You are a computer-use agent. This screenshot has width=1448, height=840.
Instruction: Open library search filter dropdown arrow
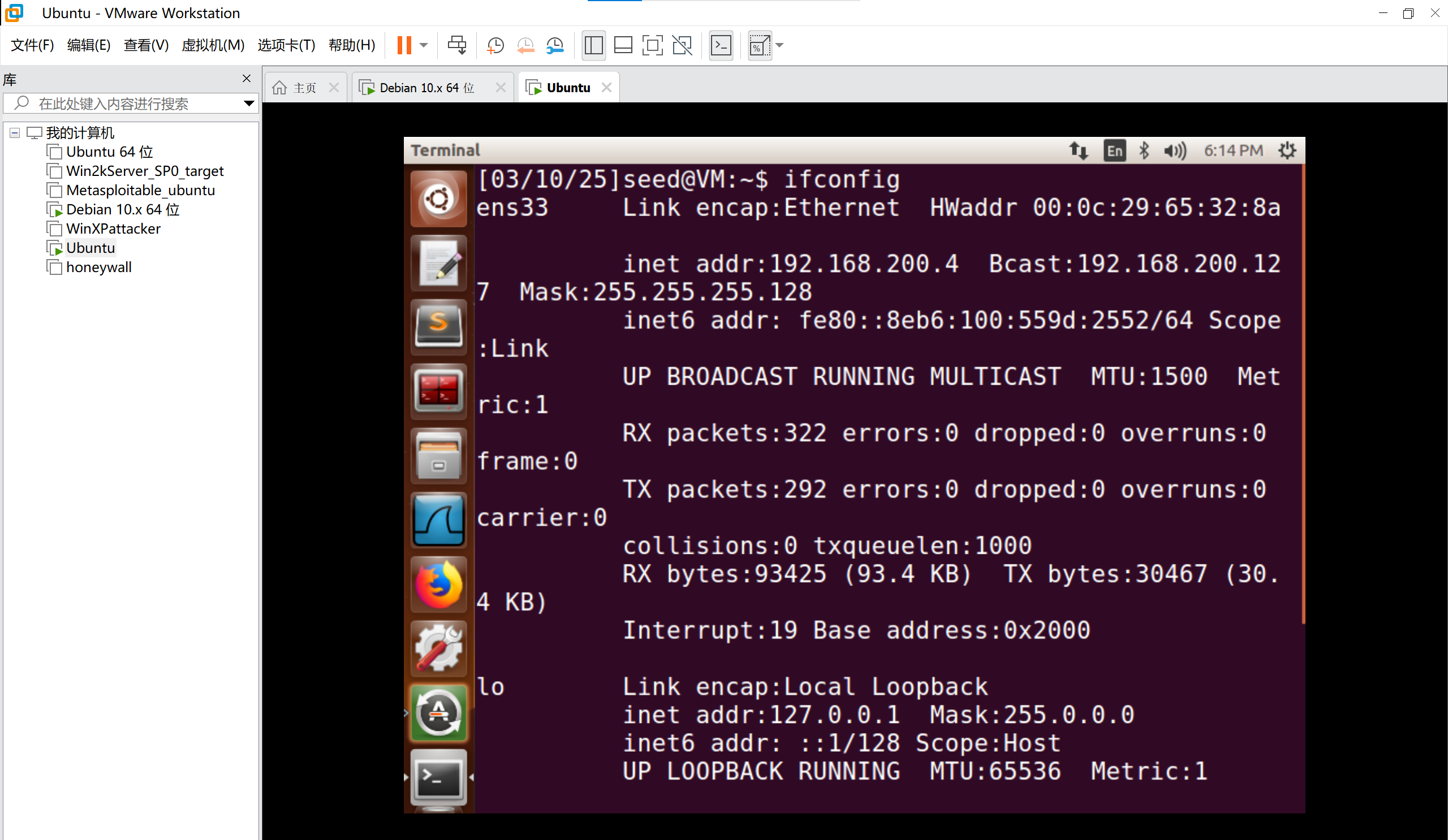tap(249, 104)
